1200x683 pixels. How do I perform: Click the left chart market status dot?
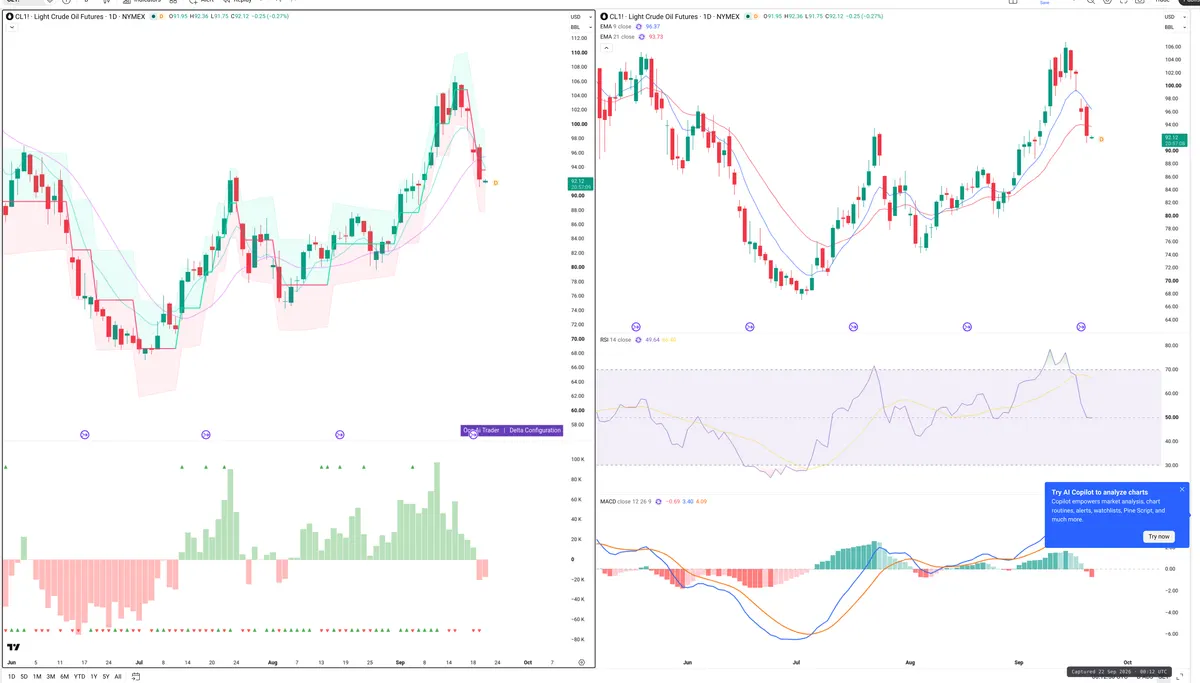(153, 17)
